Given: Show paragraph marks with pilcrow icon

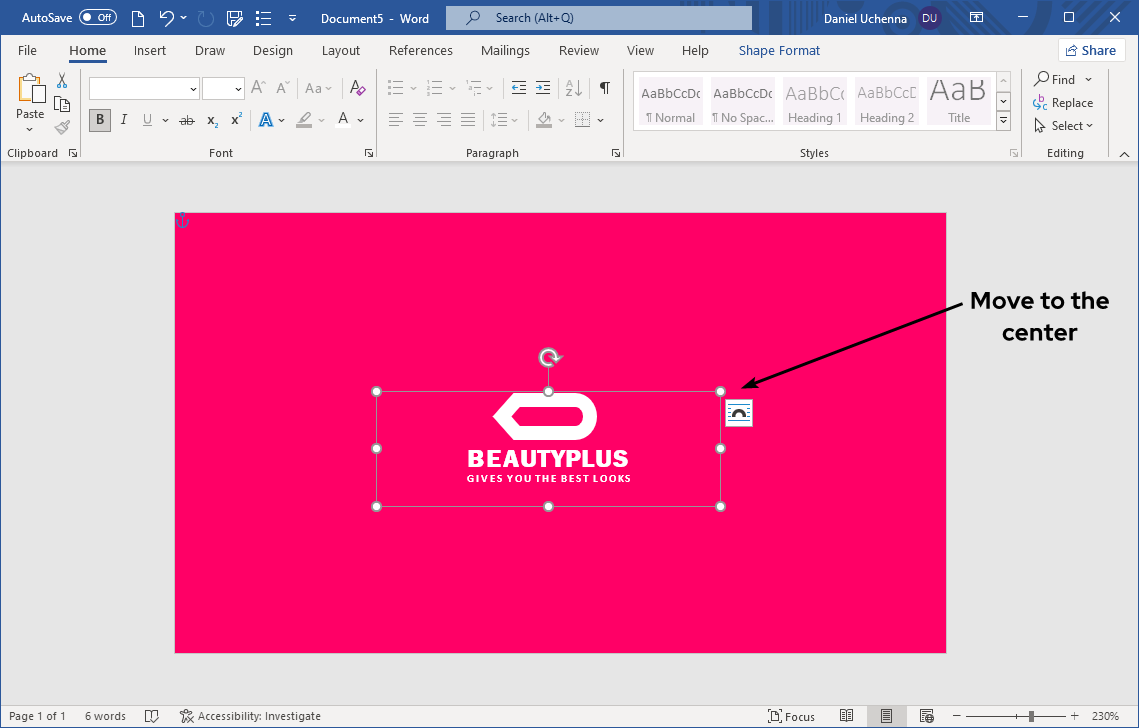Looking at the screenshot, I should [604, 88].
